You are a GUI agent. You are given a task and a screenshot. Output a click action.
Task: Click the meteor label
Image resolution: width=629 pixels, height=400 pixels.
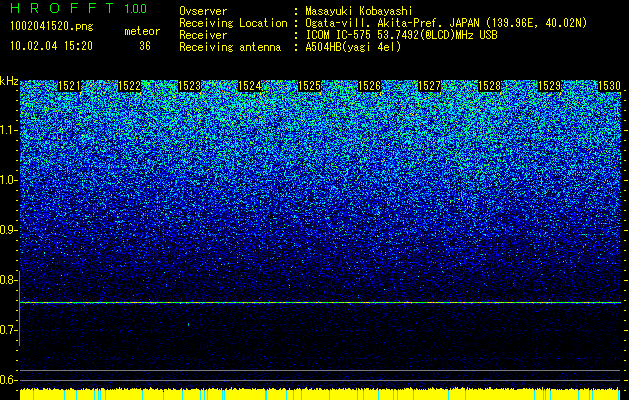point(142,32)
